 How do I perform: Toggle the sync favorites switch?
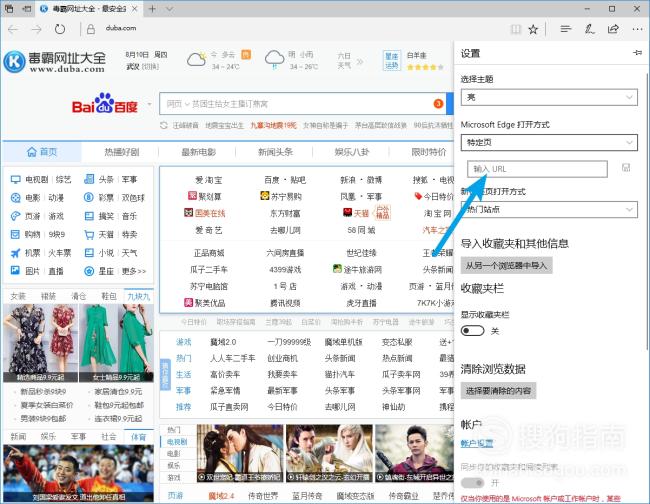[x=473, y=482]
